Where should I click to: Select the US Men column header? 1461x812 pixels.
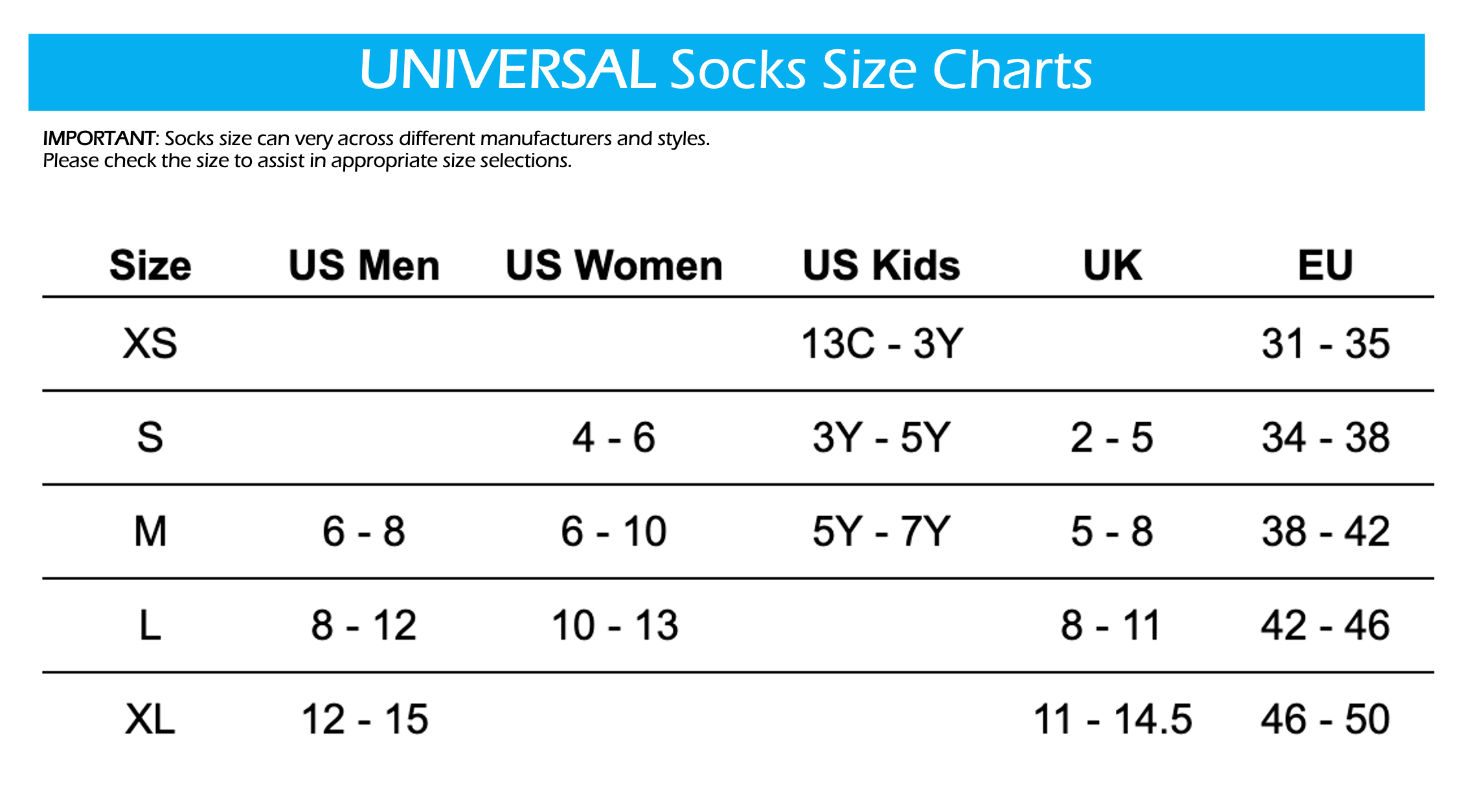(x=364, y=265)
